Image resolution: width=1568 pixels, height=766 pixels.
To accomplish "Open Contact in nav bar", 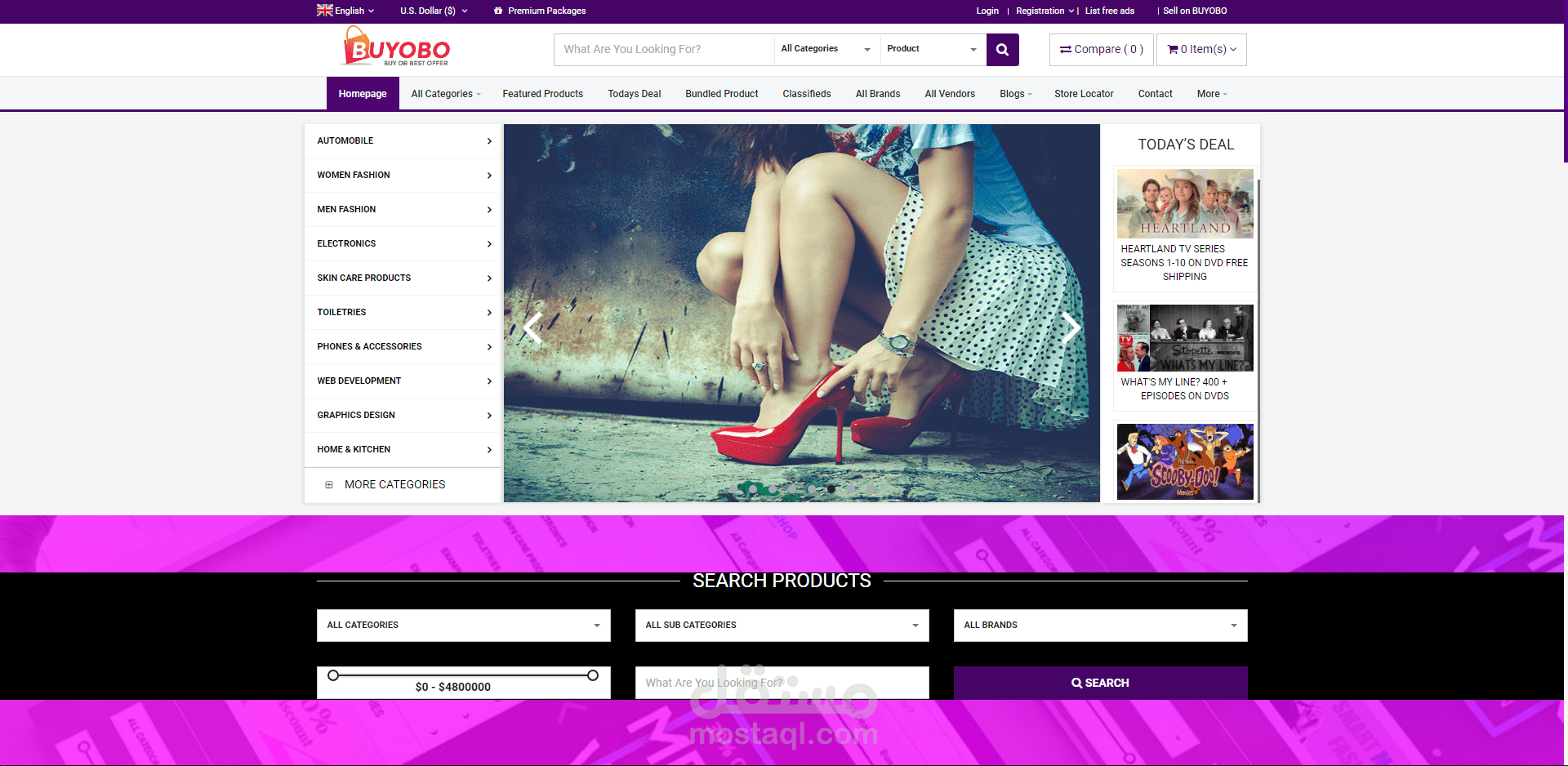I will point(1155,94).
